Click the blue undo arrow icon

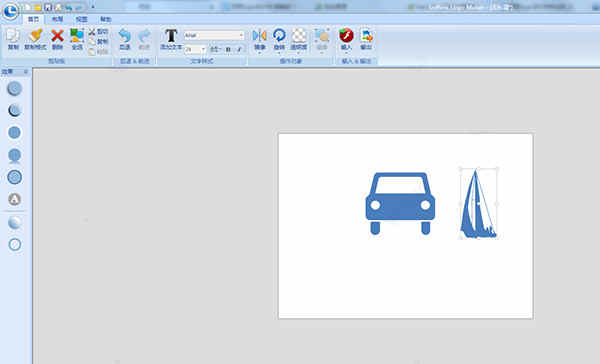coord(124,36)
